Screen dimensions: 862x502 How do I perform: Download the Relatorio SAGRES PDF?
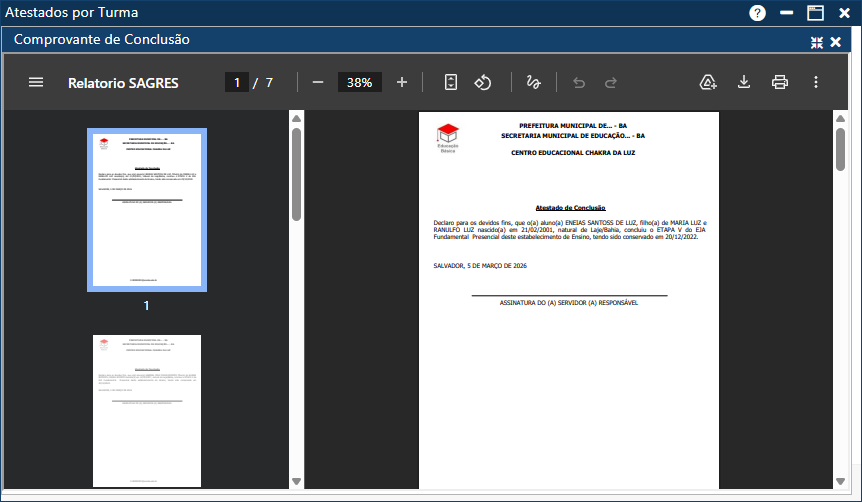pos(744,82)
